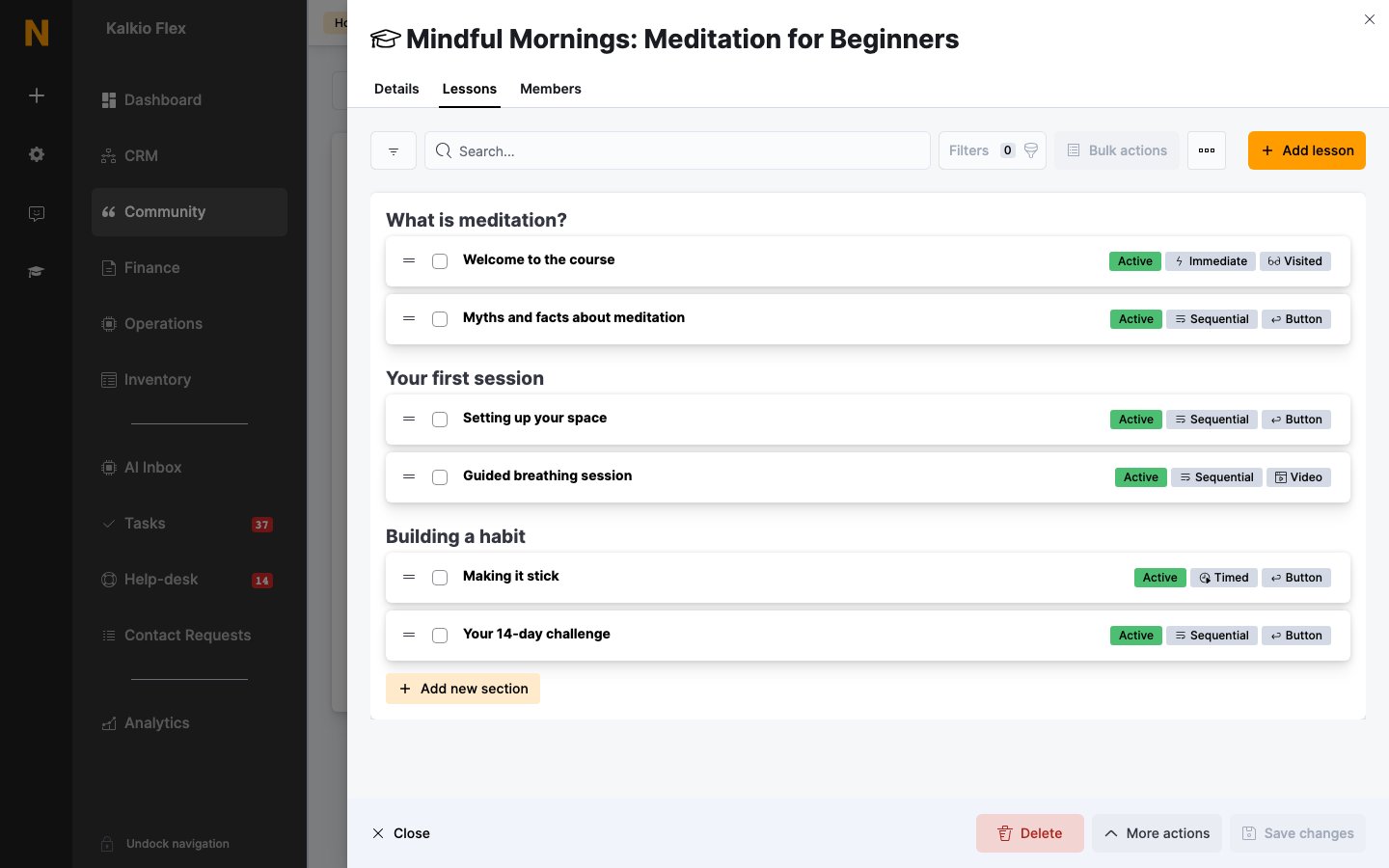Click the Timed tag on Making it stick

coord(1224,578)
